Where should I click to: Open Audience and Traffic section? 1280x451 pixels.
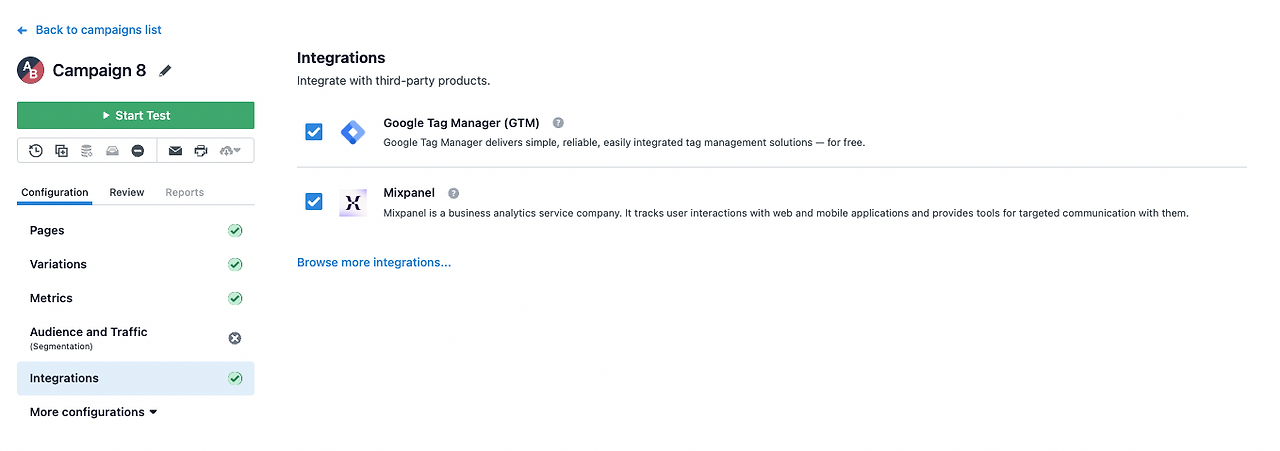136,338
